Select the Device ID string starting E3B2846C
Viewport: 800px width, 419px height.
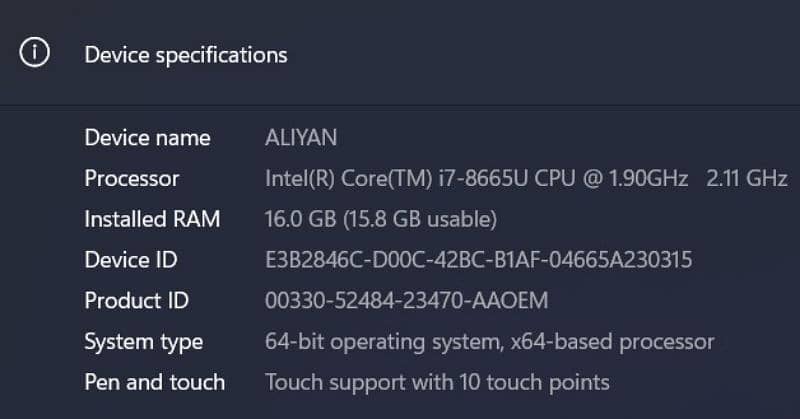click(x=478, y=260)
